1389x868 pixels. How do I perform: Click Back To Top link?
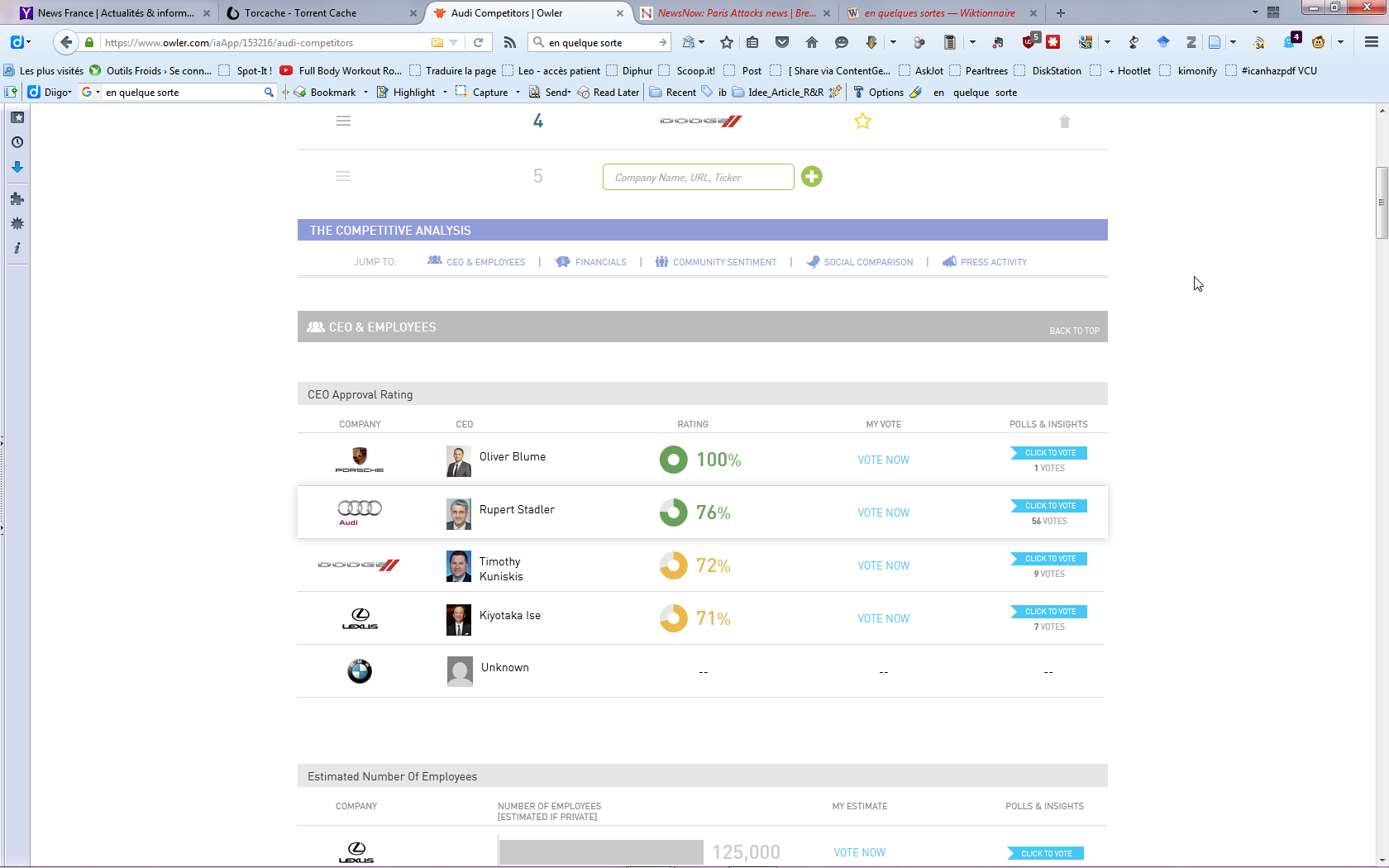tap(1074, 331)
